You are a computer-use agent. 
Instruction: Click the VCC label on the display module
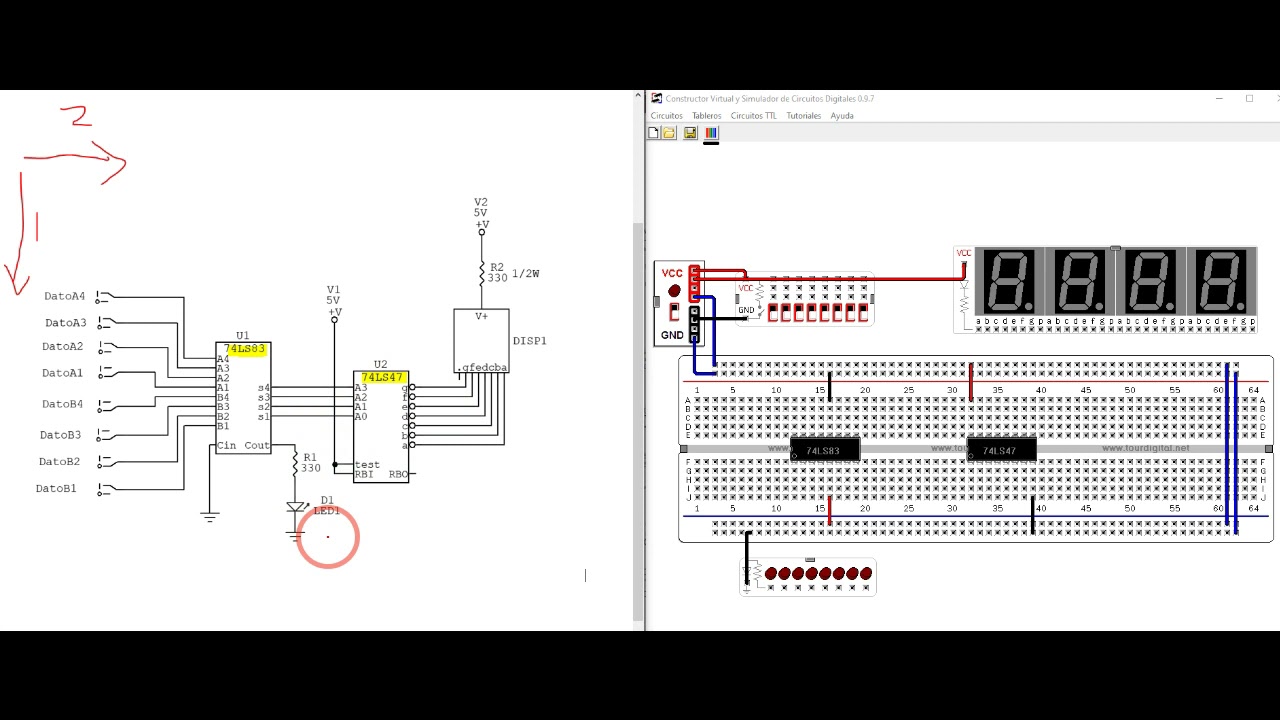(964, 253)
